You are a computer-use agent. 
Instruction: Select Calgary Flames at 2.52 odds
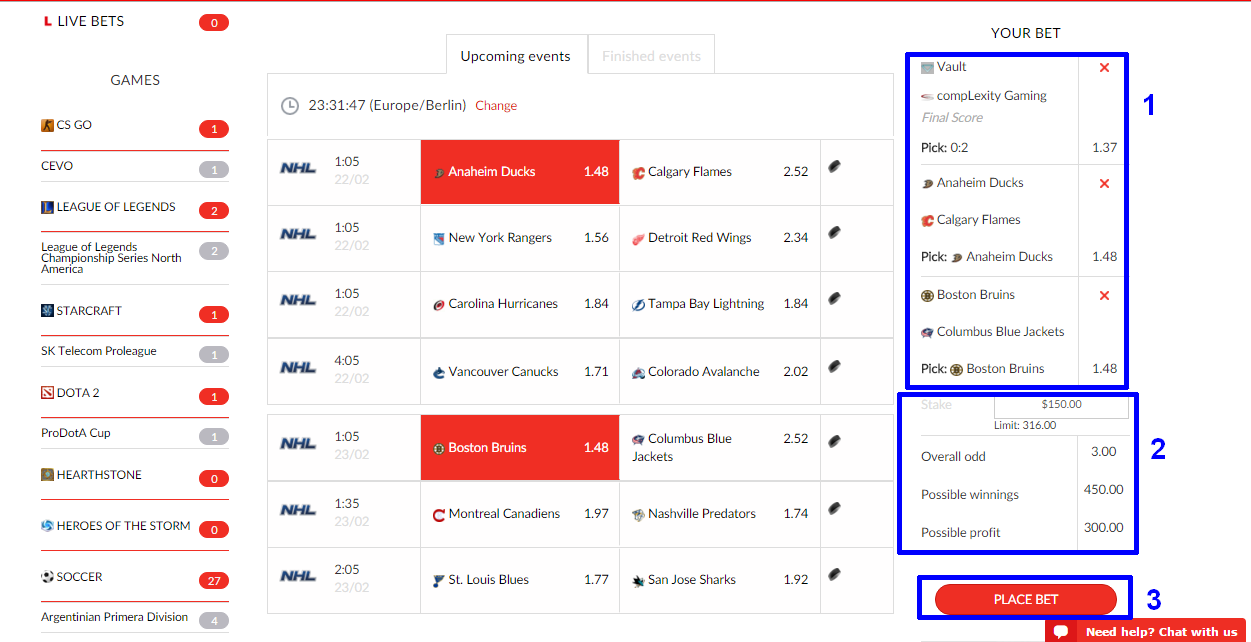[719, 172]
